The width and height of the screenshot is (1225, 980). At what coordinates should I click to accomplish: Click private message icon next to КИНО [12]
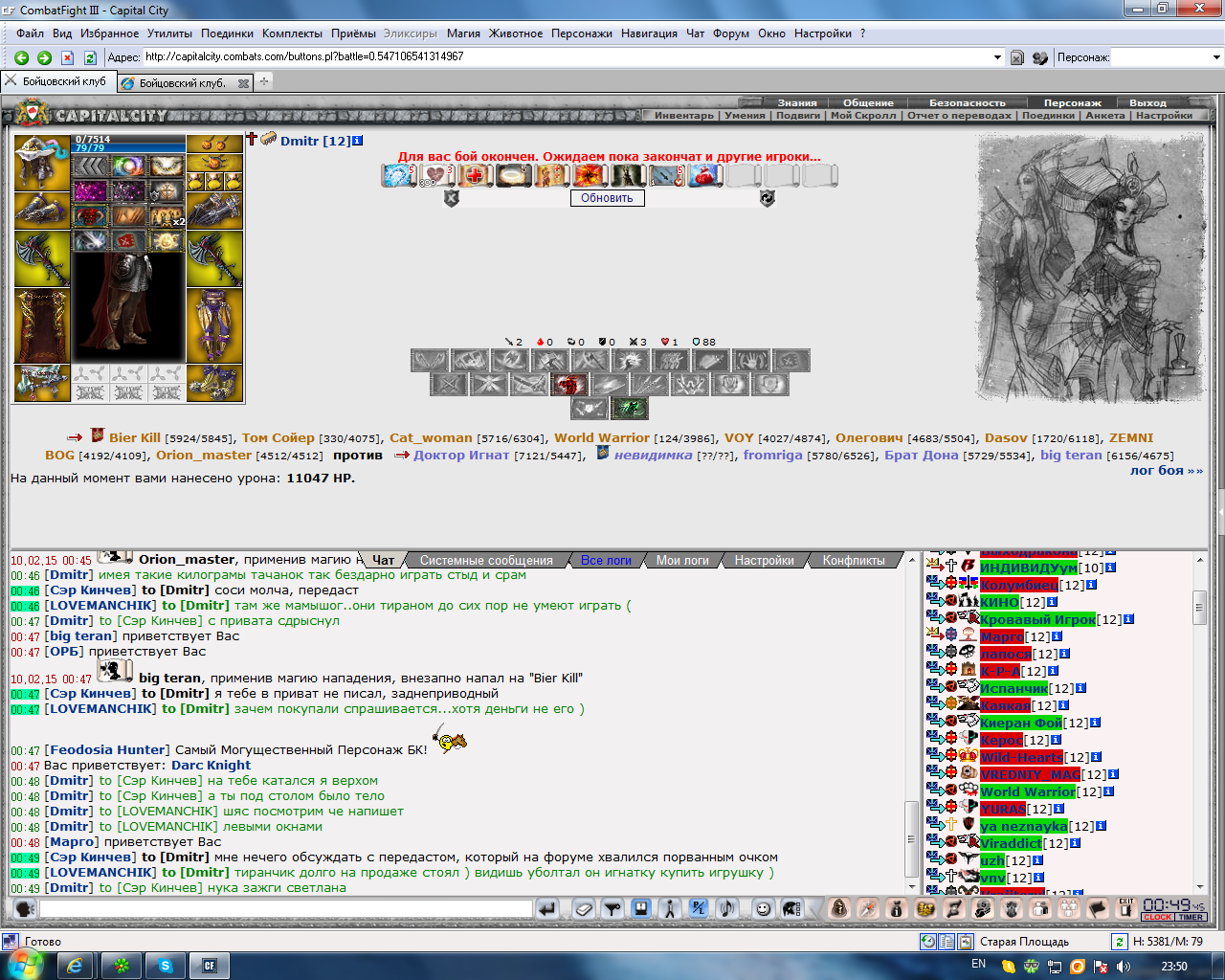(934, 601)
